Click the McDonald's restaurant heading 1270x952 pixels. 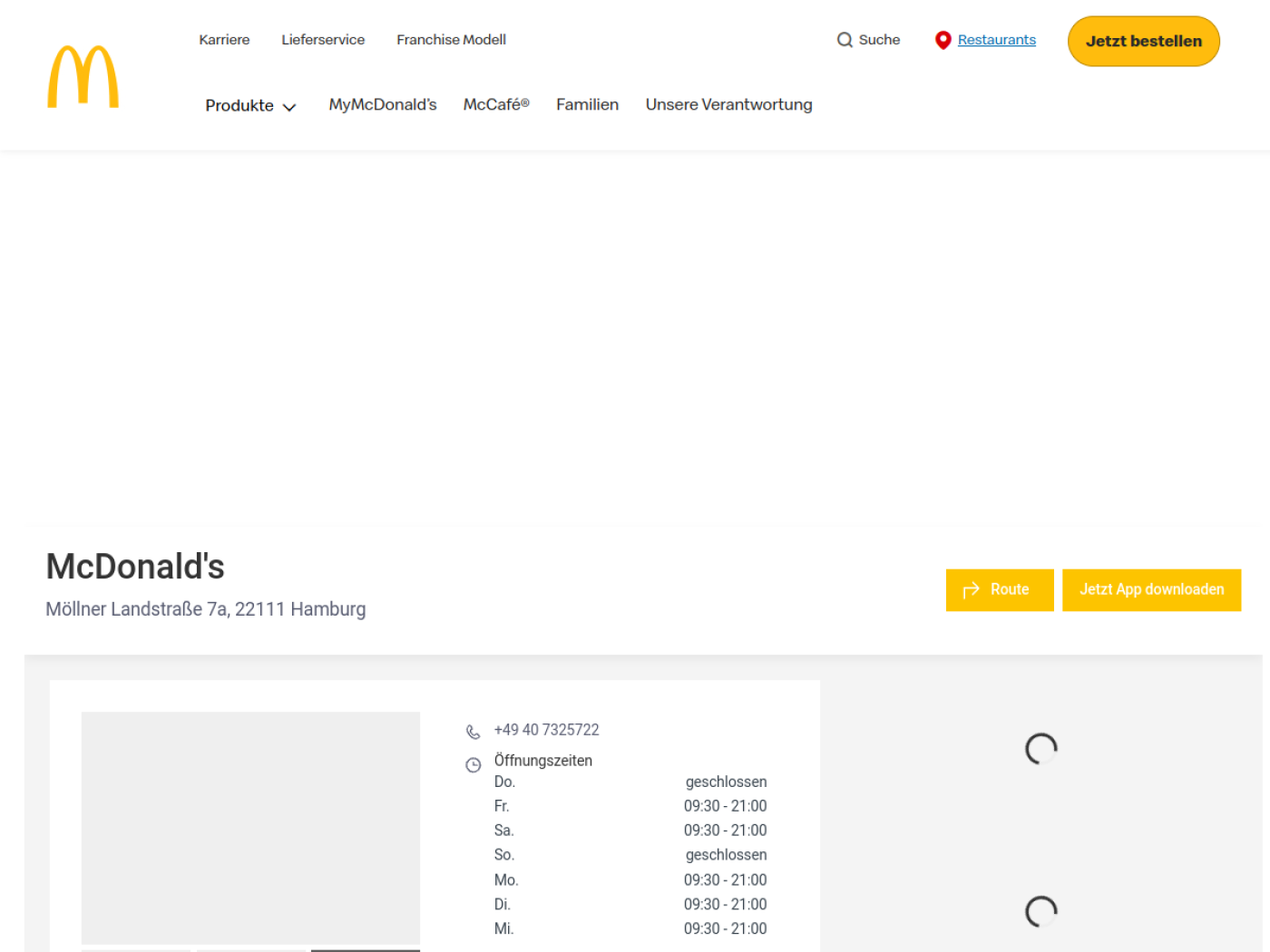[x=135, y=567]
